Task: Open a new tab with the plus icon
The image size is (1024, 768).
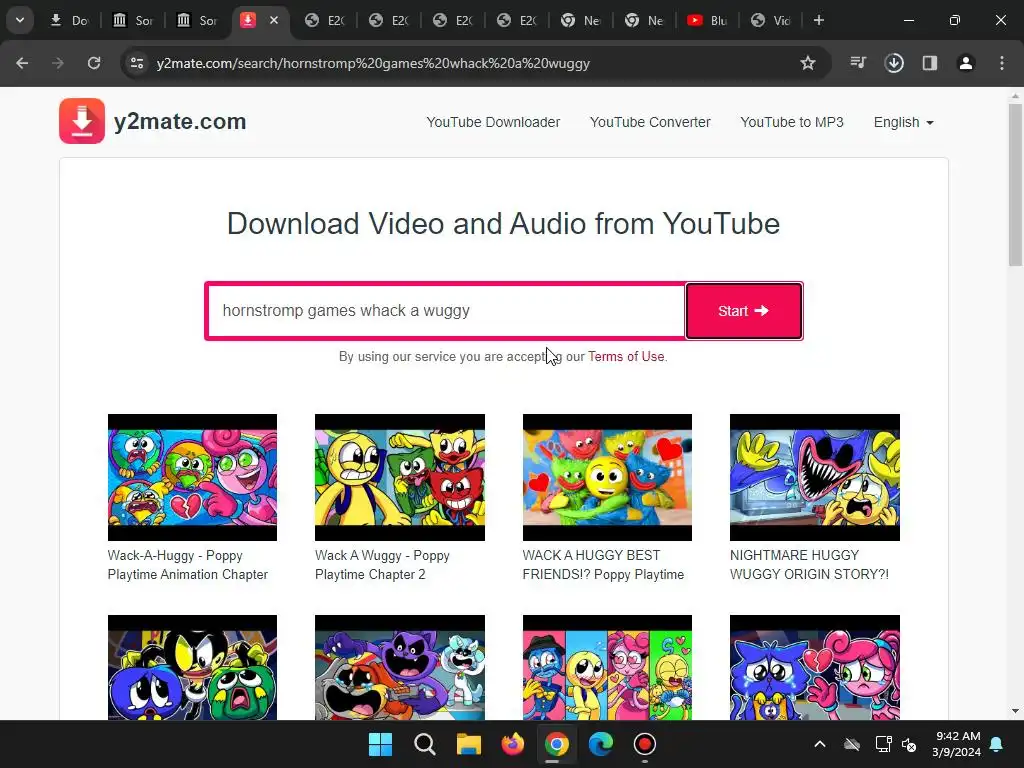Action: pos(818,20)
